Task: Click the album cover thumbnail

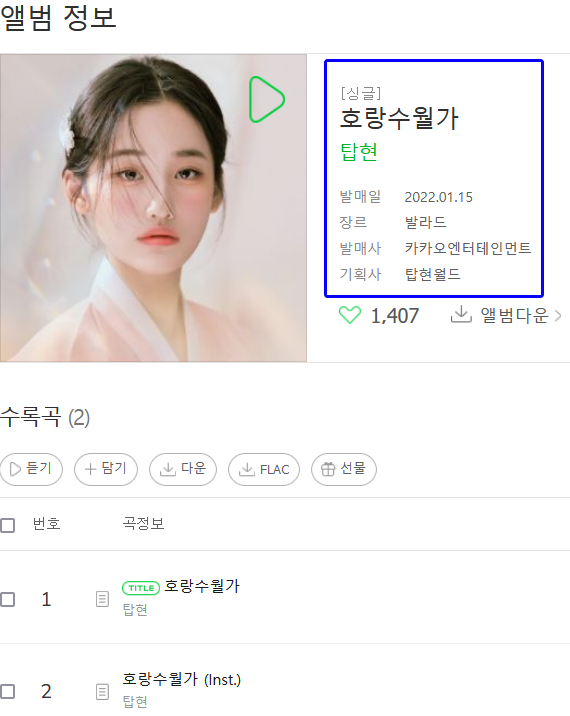Action: (x=153, y=208)
